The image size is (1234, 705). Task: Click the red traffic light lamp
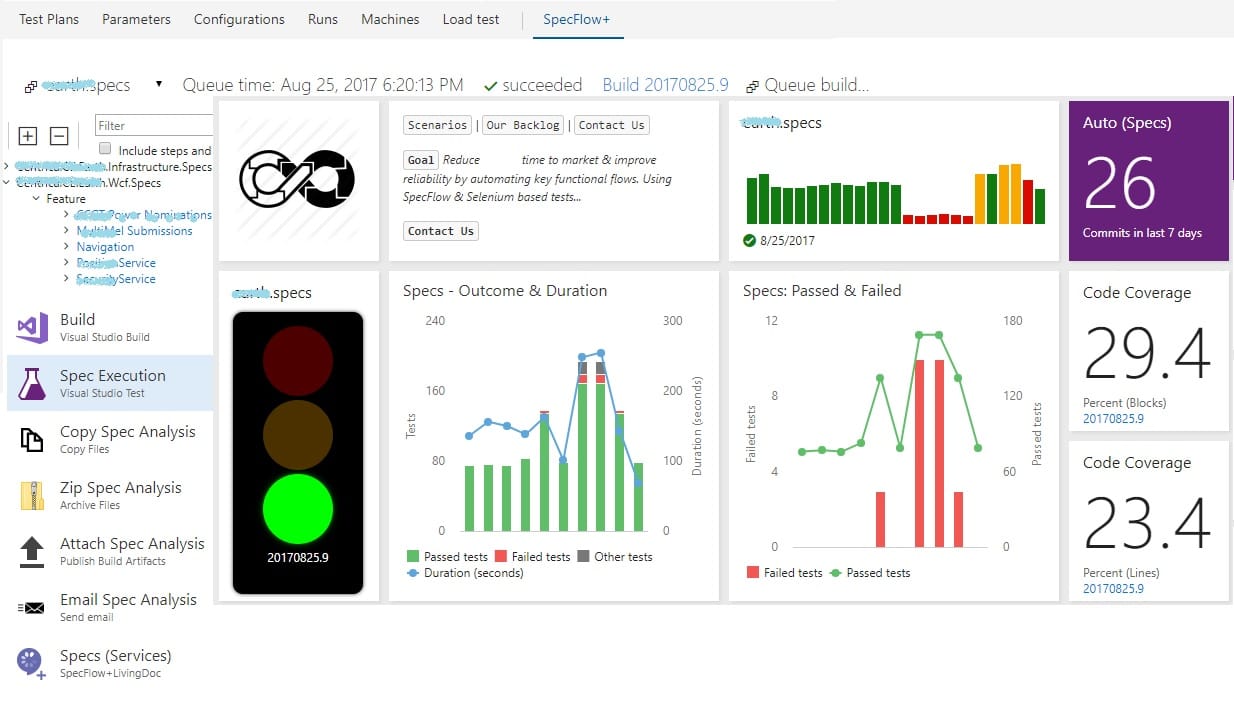(298, 360)
